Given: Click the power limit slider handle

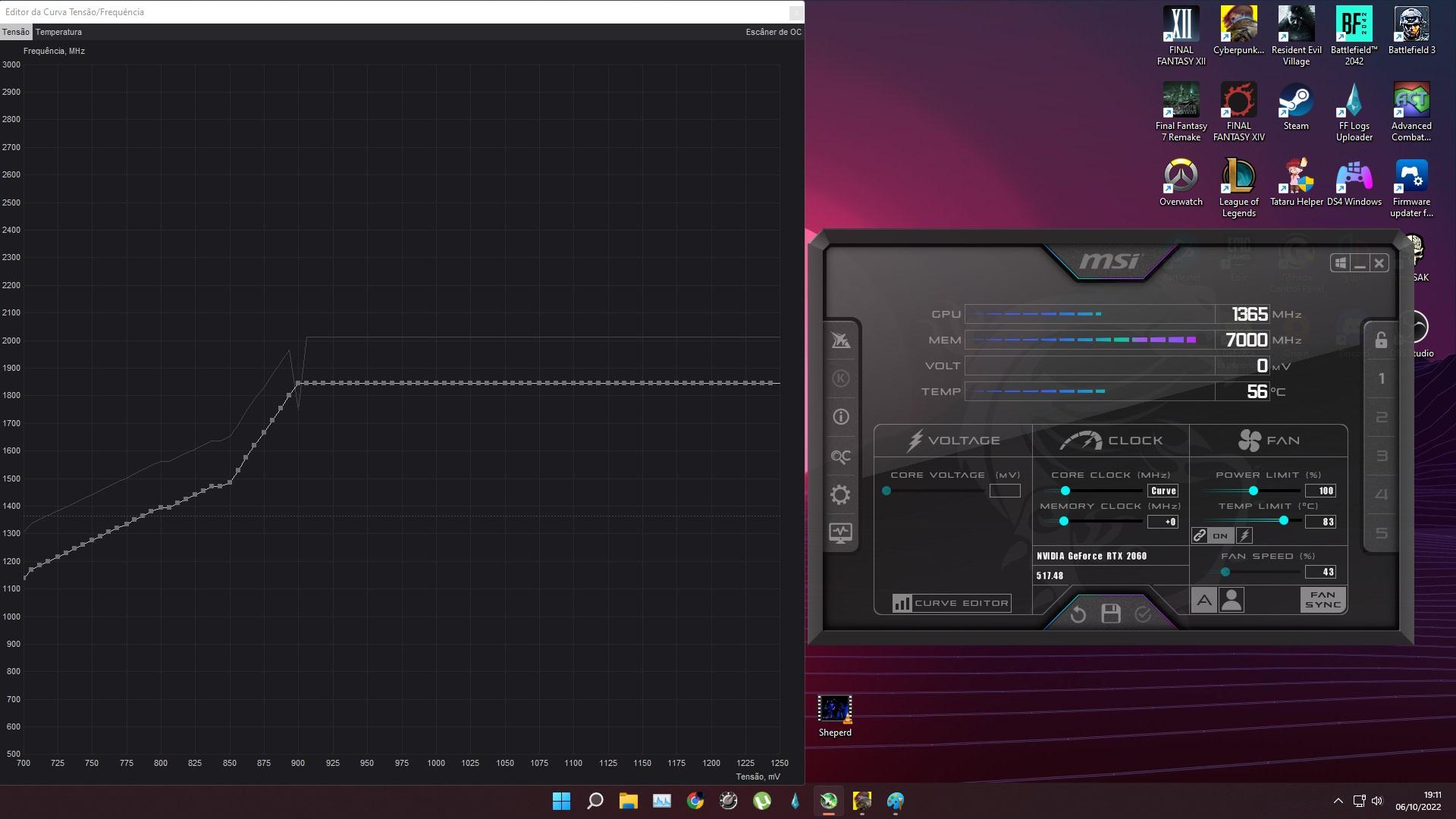Looking at the screenshot, I should 1254,491.
